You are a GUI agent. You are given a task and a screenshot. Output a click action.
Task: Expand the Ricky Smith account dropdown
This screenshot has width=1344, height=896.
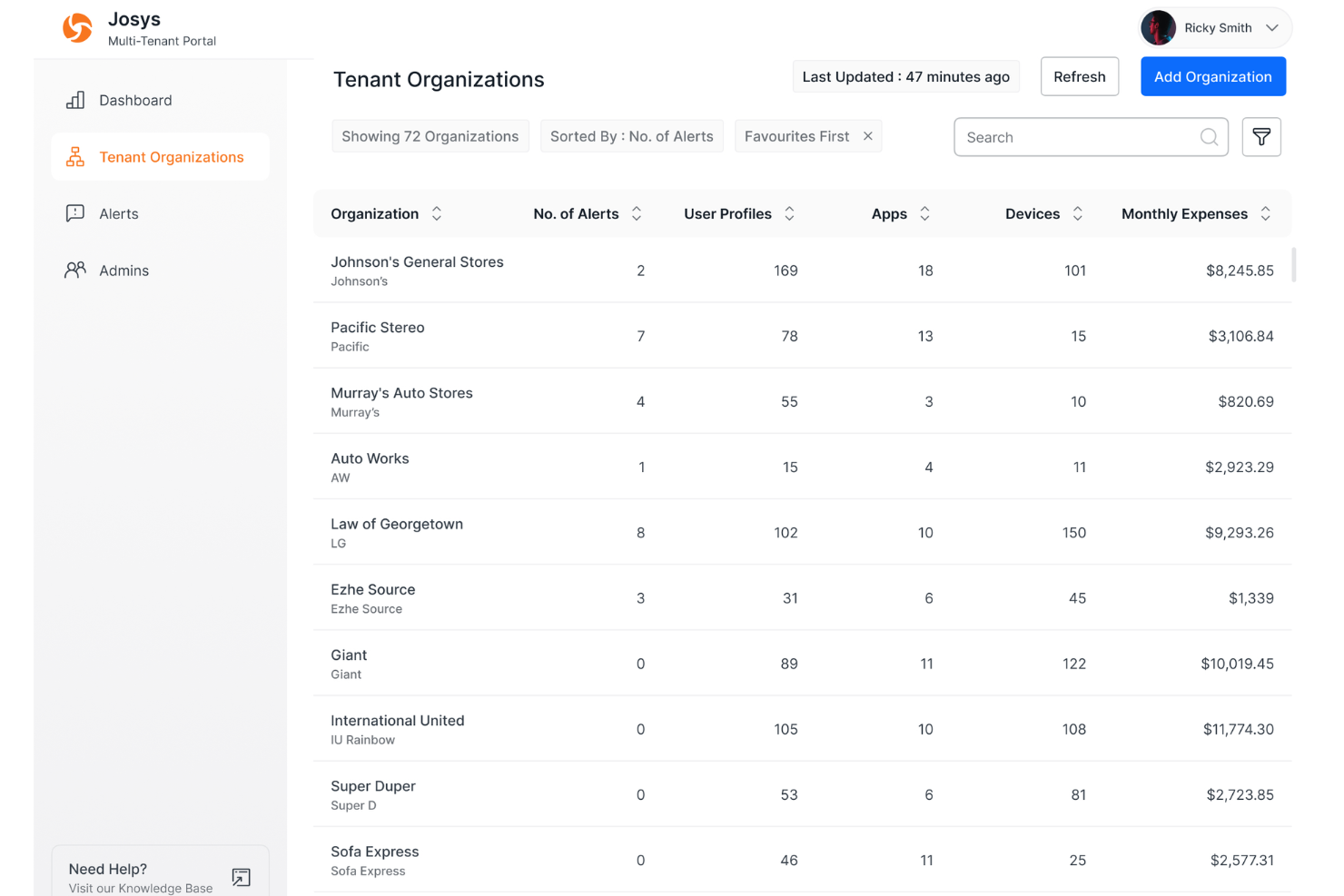1271,28
